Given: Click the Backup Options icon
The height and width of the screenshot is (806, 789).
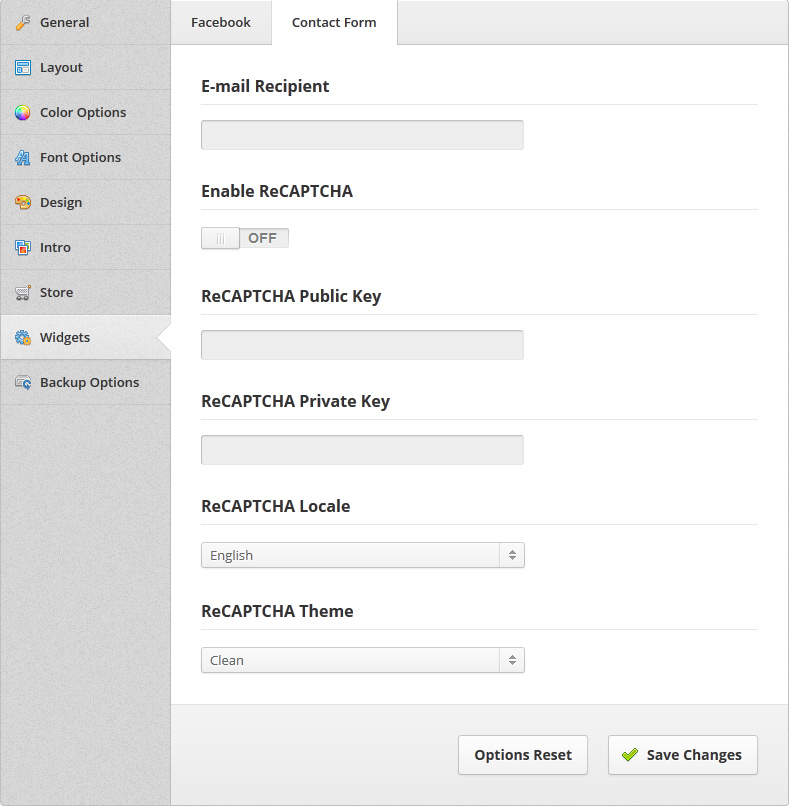Looking at the screenshot, I should [x=23, y=382].
